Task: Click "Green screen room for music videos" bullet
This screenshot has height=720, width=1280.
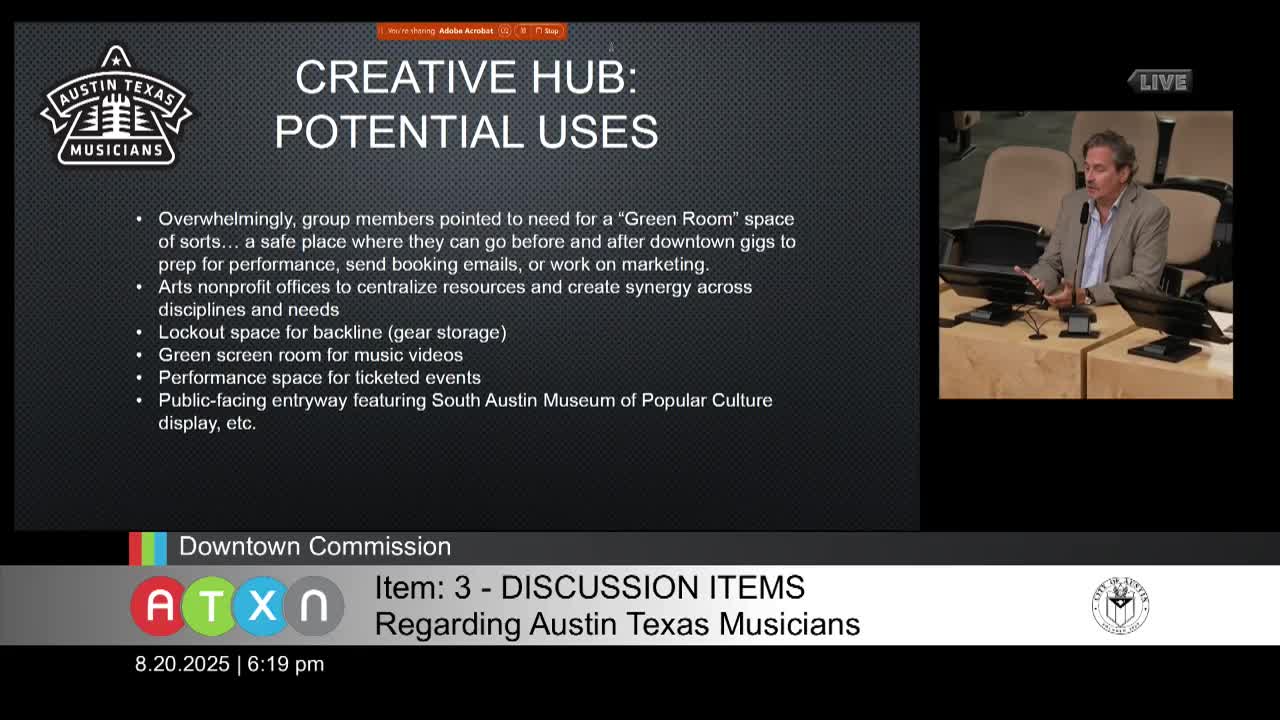Action: click(310, 355)
